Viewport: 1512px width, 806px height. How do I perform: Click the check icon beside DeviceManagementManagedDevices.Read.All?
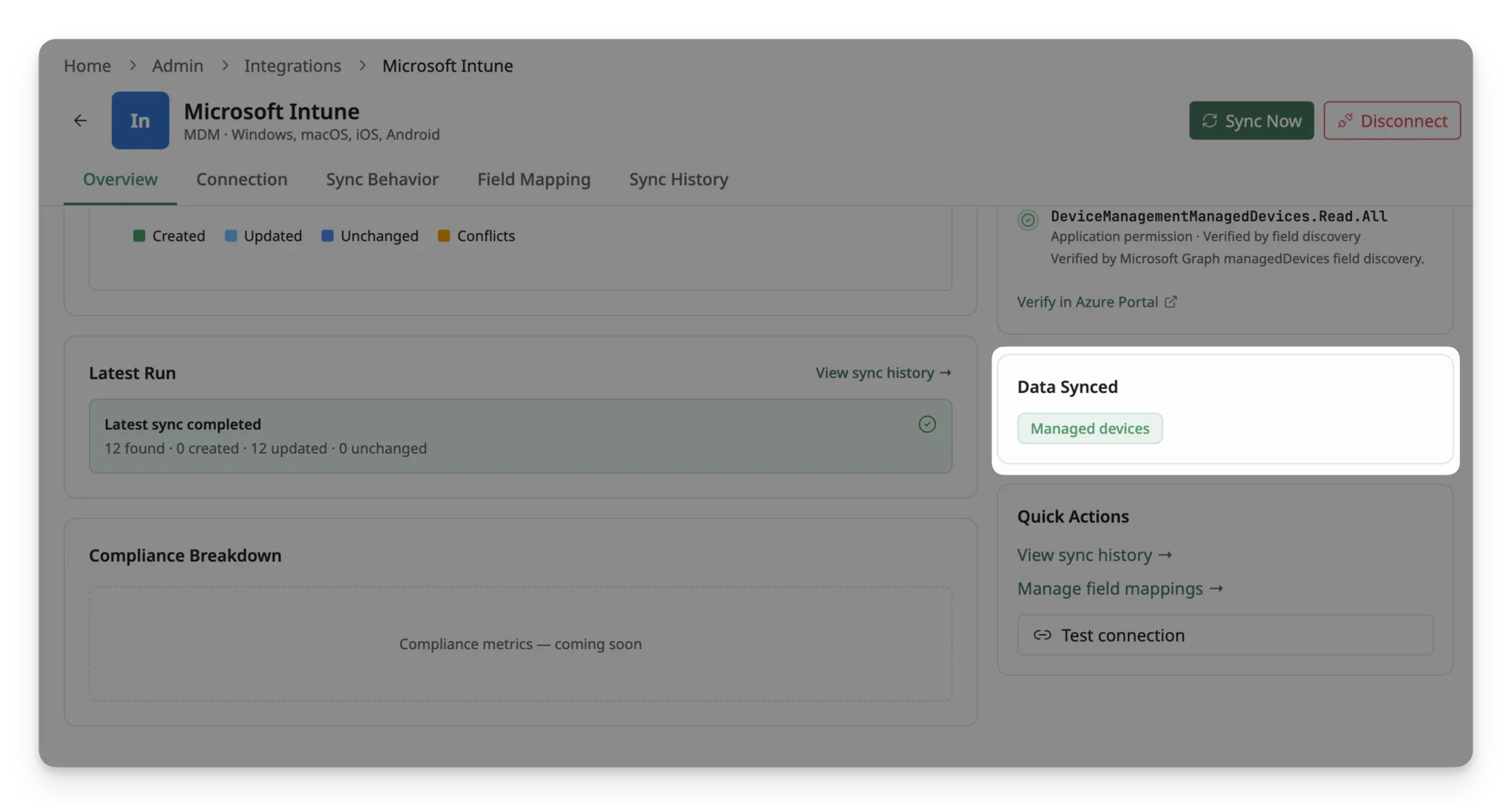point(1028,220)
